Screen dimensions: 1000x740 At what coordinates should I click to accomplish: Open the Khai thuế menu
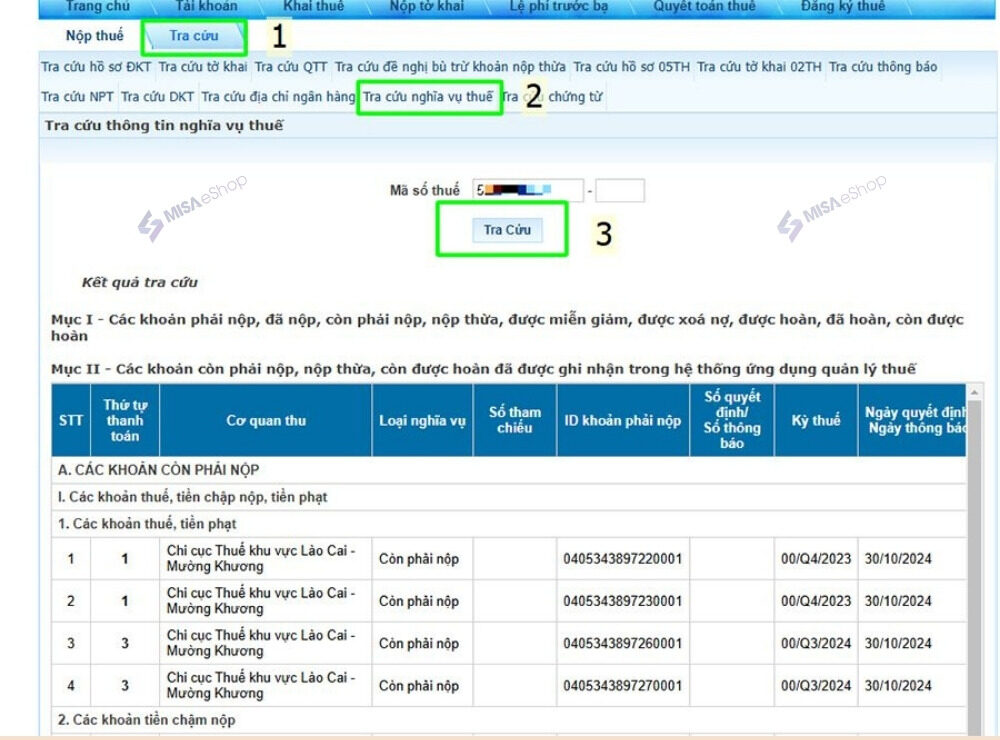[x=313, y=6]
